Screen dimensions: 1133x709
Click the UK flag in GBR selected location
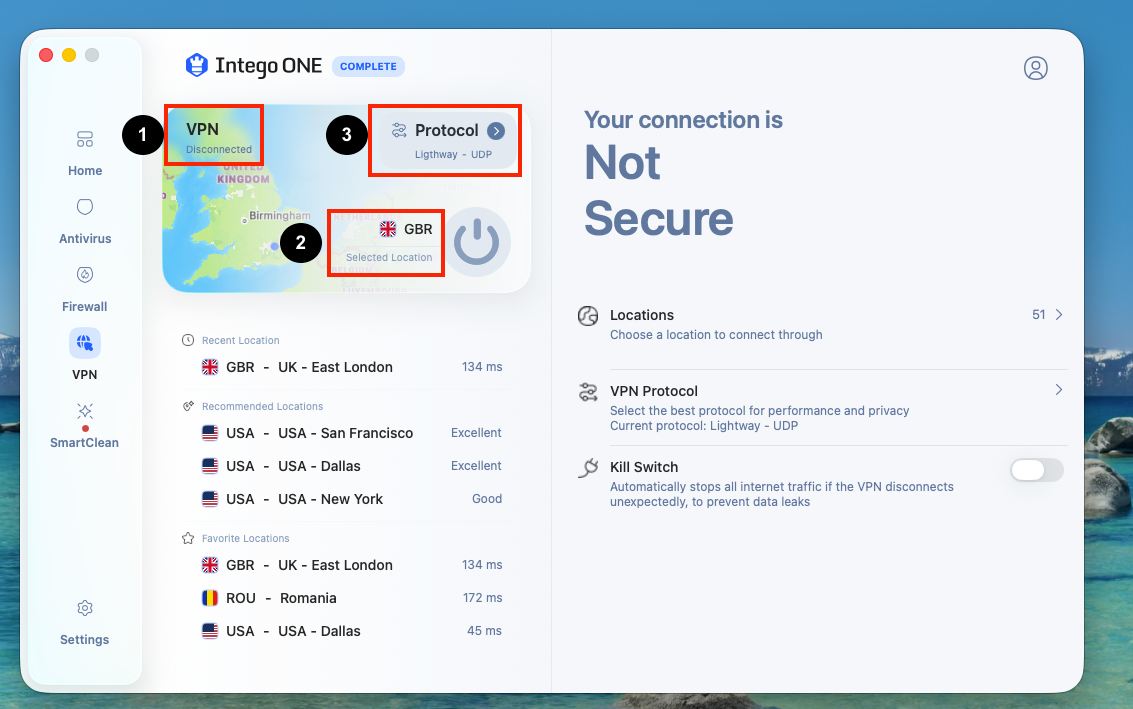pyautogui.click(x=388, y=229)
